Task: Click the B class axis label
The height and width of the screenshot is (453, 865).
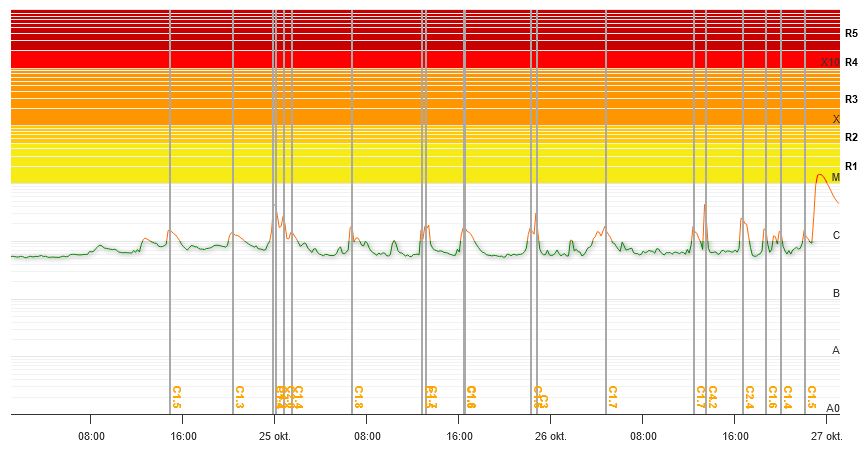Action: (836, 293)
